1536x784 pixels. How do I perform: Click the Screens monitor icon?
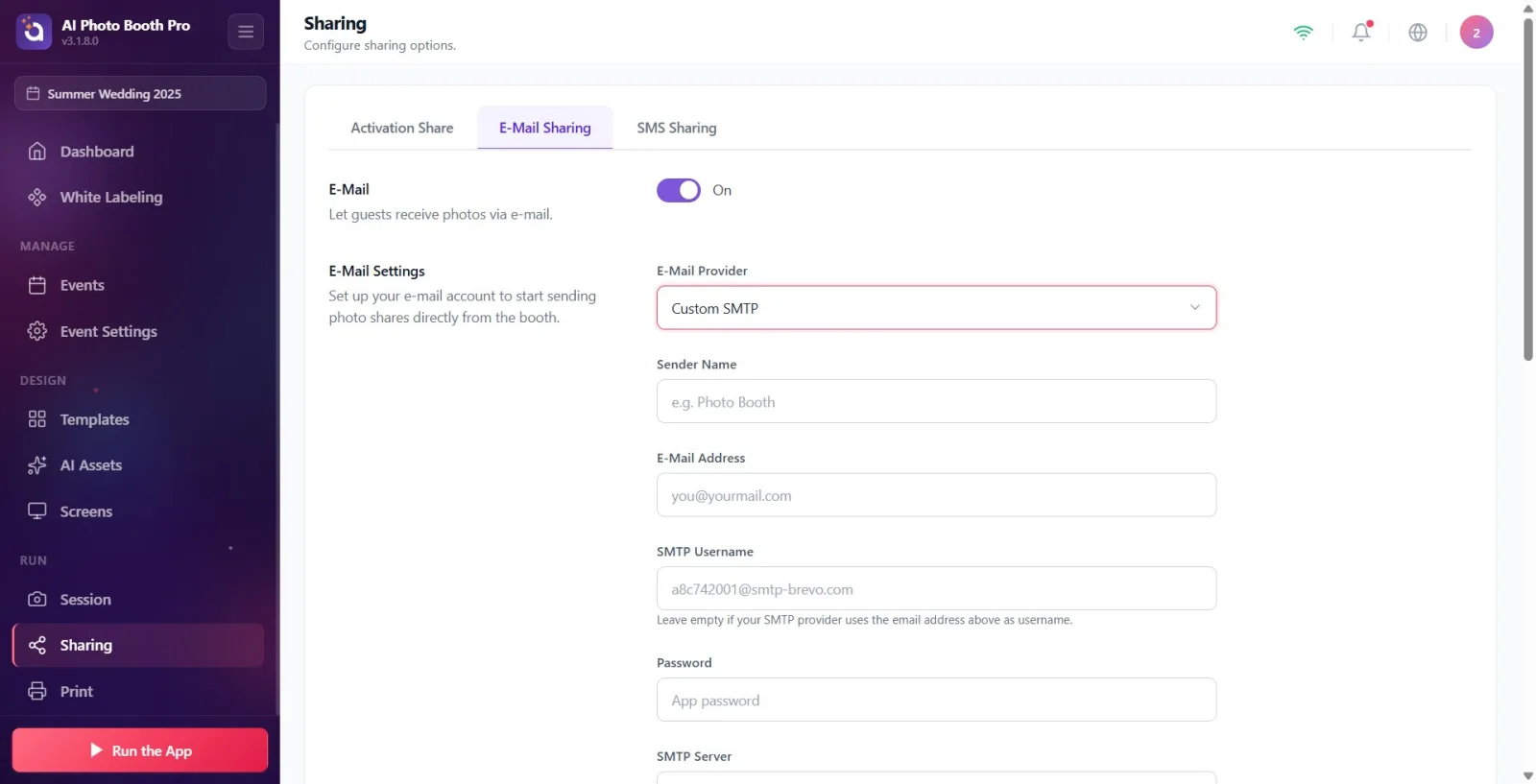click(x=37, y=511)
